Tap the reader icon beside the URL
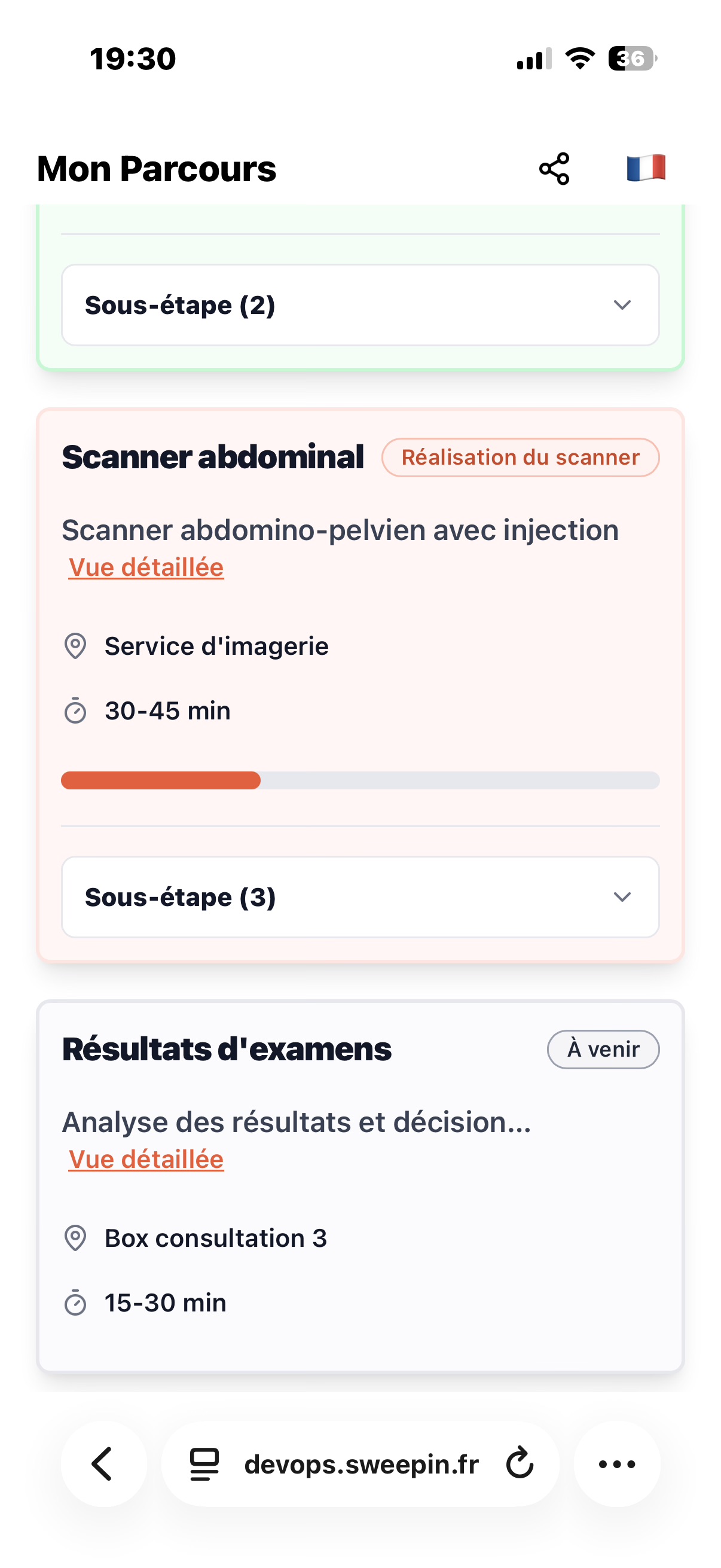Viewport: 721px width, 1568px height. point(204,1464)
